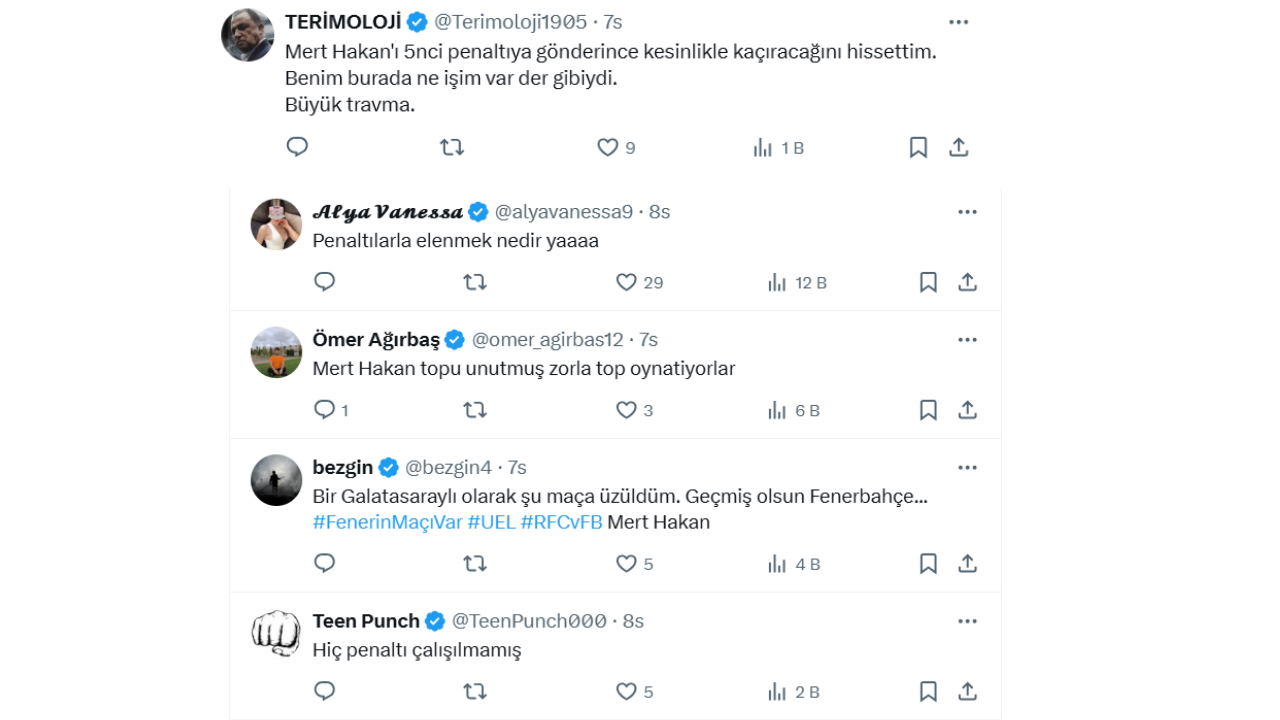The image size is (1280, 720).
Task: Unlike TERİMOLOJİ's tweet showing 9 likes
Action: [611, 146]
